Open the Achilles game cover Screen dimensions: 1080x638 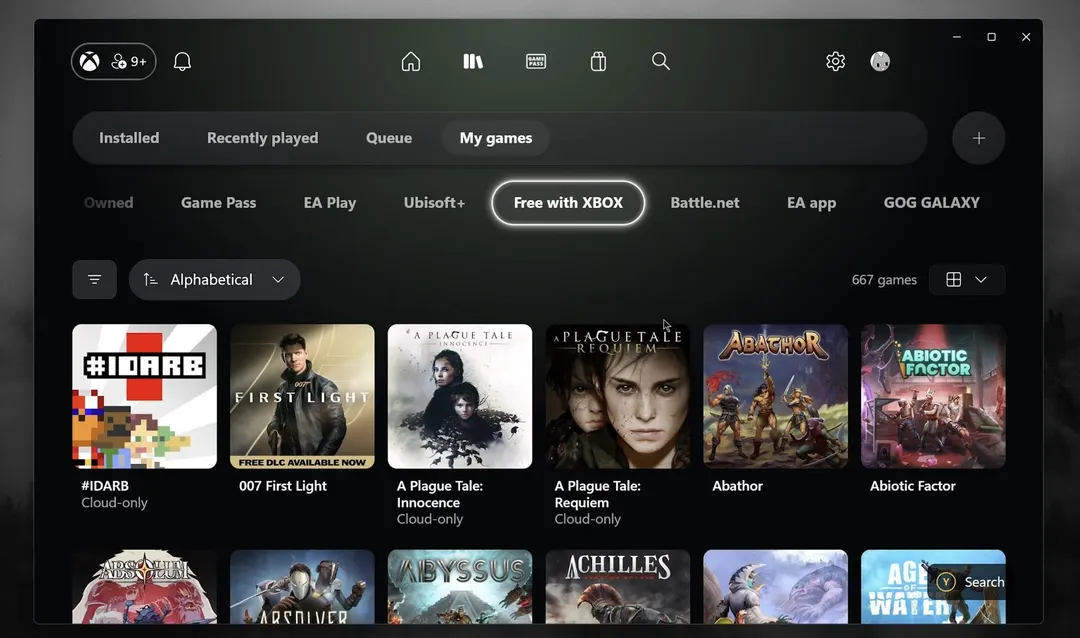coord(618,586)
